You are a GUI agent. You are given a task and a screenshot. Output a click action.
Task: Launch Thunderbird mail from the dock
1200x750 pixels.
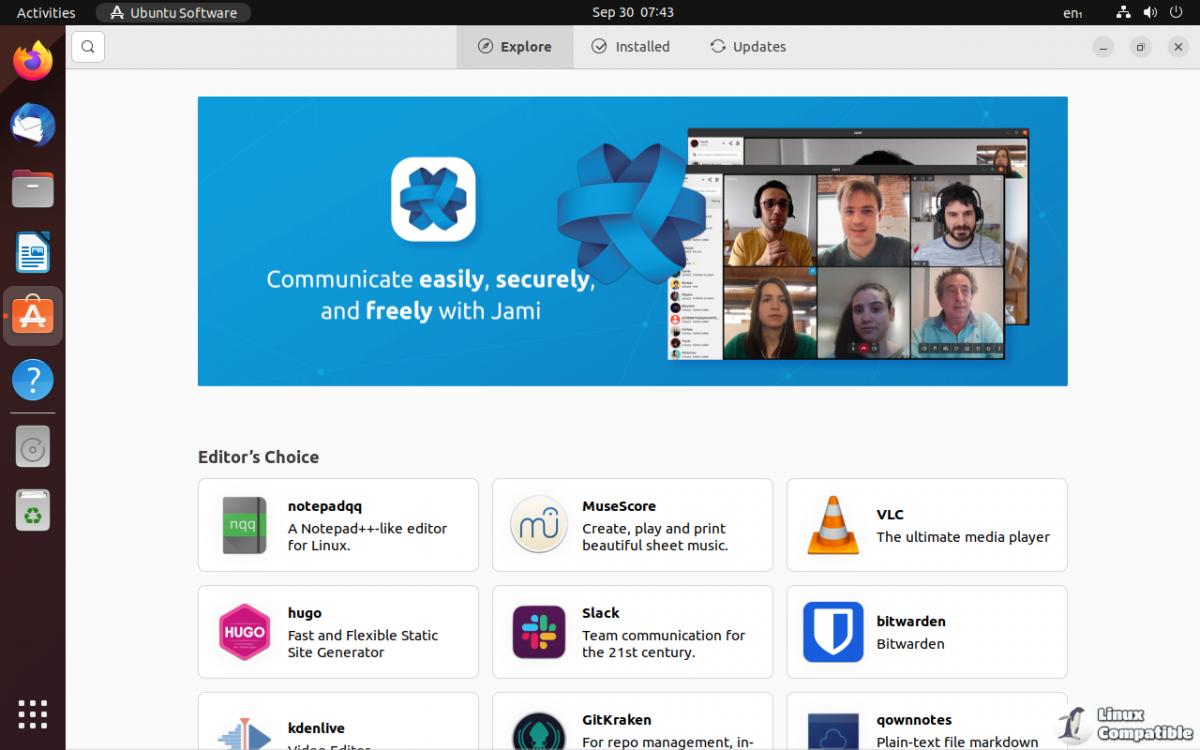pos(33,125)
